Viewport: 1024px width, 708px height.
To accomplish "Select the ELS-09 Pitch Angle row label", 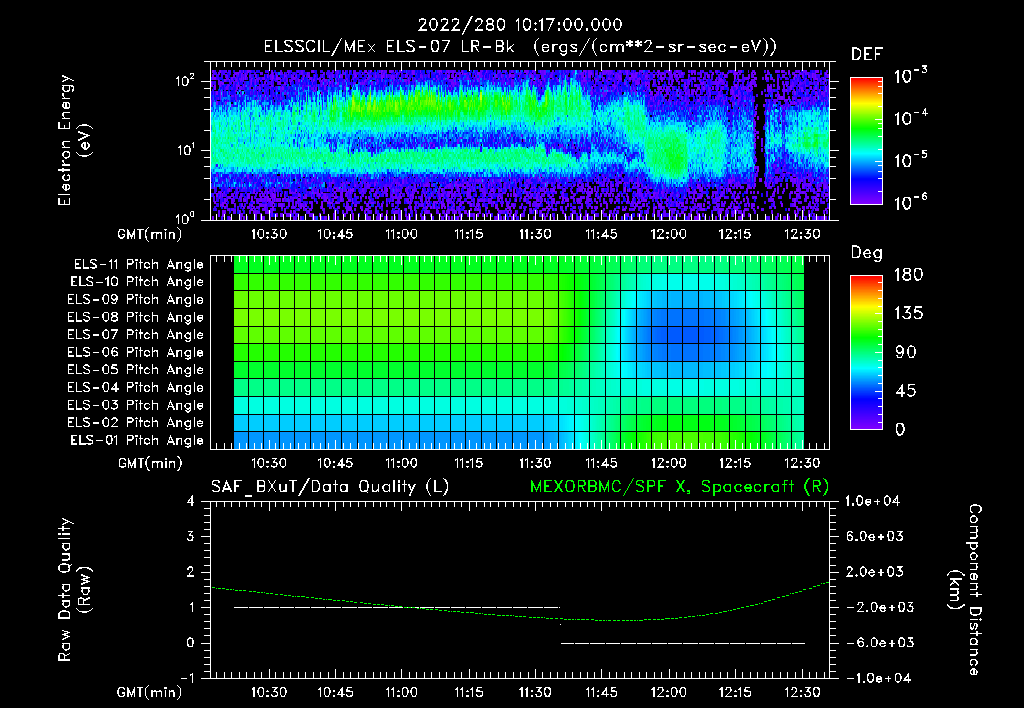I will tap(136, 300).
